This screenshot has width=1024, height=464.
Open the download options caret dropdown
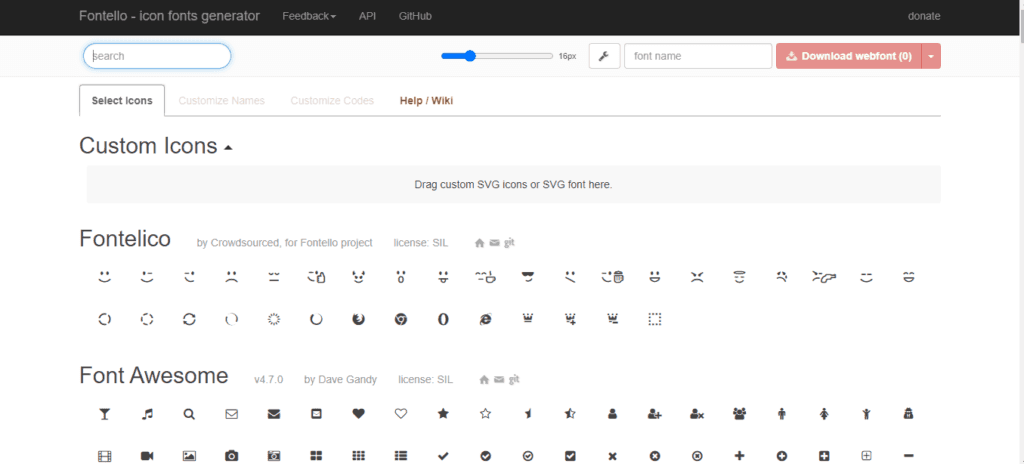pos(931,56)
